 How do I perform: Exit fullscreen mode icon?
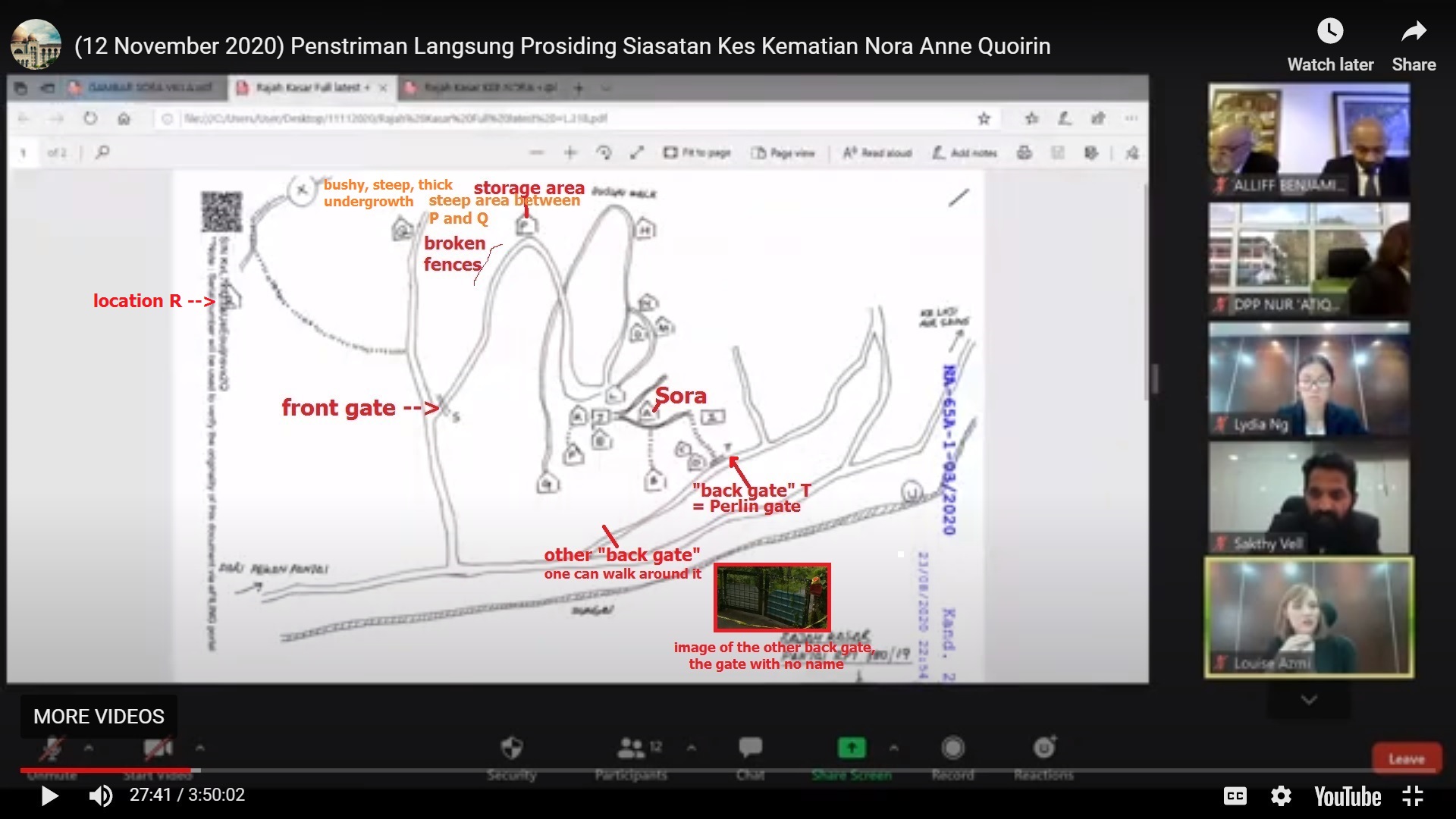click(1413, 795)
